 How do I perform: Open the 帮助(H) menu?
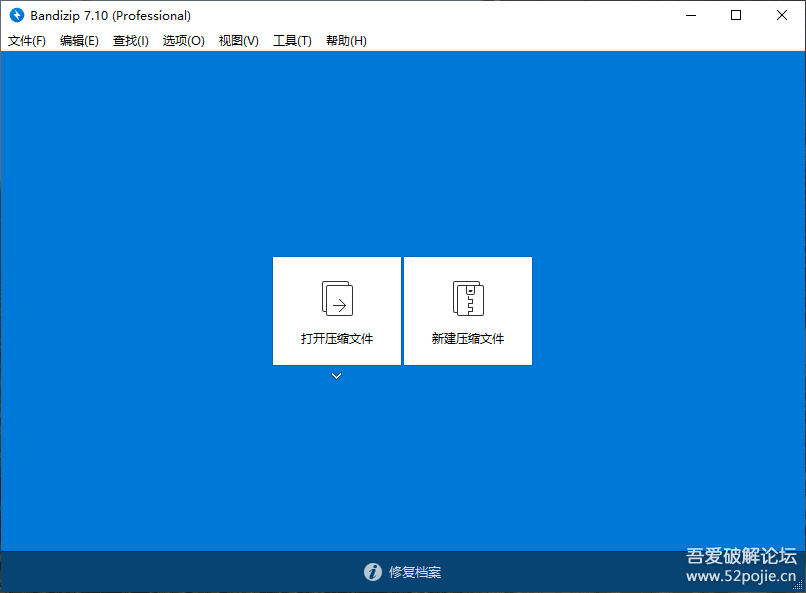(346, 41)
